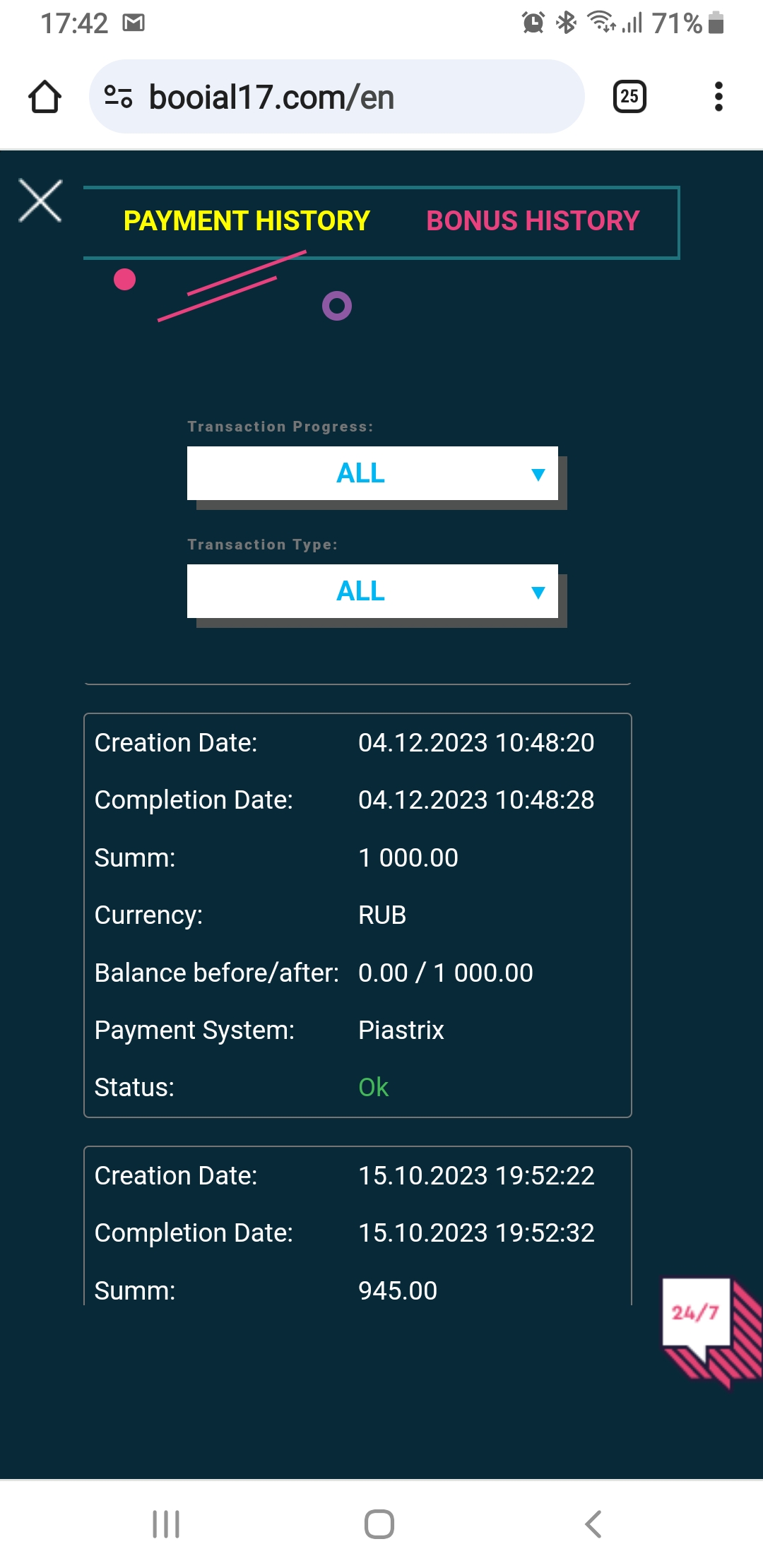Tap the Piastrix payment system entry
The height and width of the screenshot is (1568, 763).
click(401, 1030)
